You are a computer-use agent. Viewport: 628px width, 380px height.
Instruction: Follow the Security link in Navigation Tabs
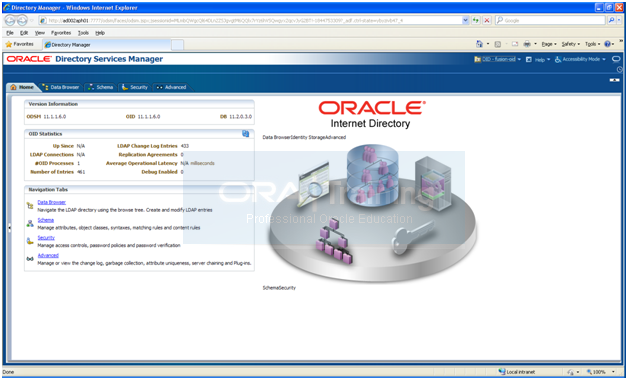(46, 237)
